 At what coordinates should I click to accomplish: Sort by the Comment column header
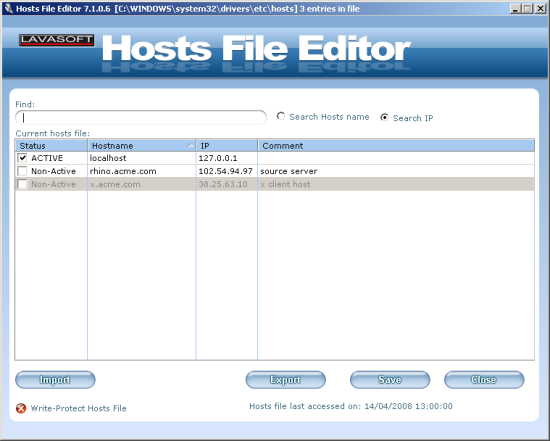396,145
